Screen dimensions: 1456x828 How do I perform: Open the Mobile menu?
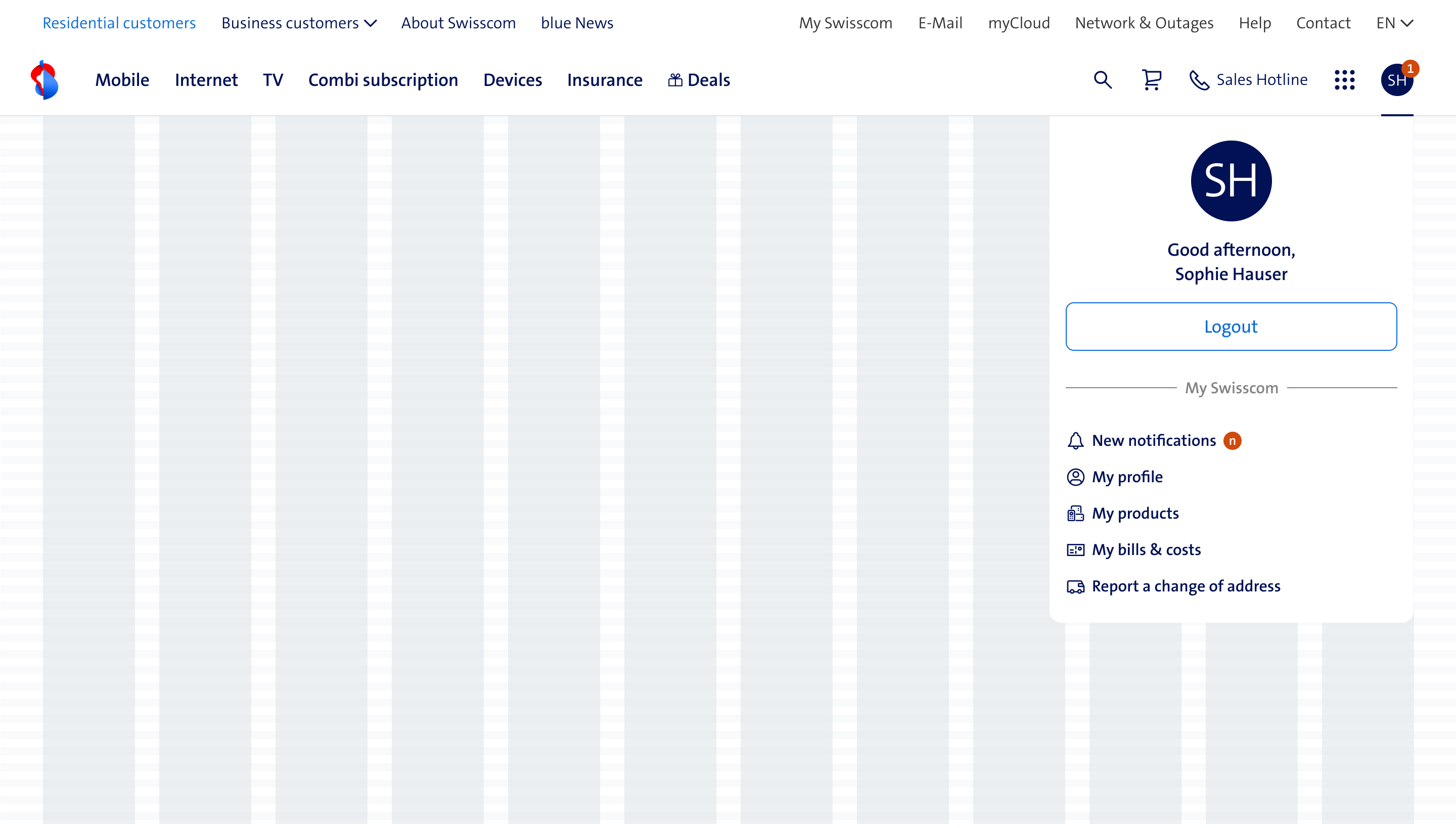tap(122, 80)
